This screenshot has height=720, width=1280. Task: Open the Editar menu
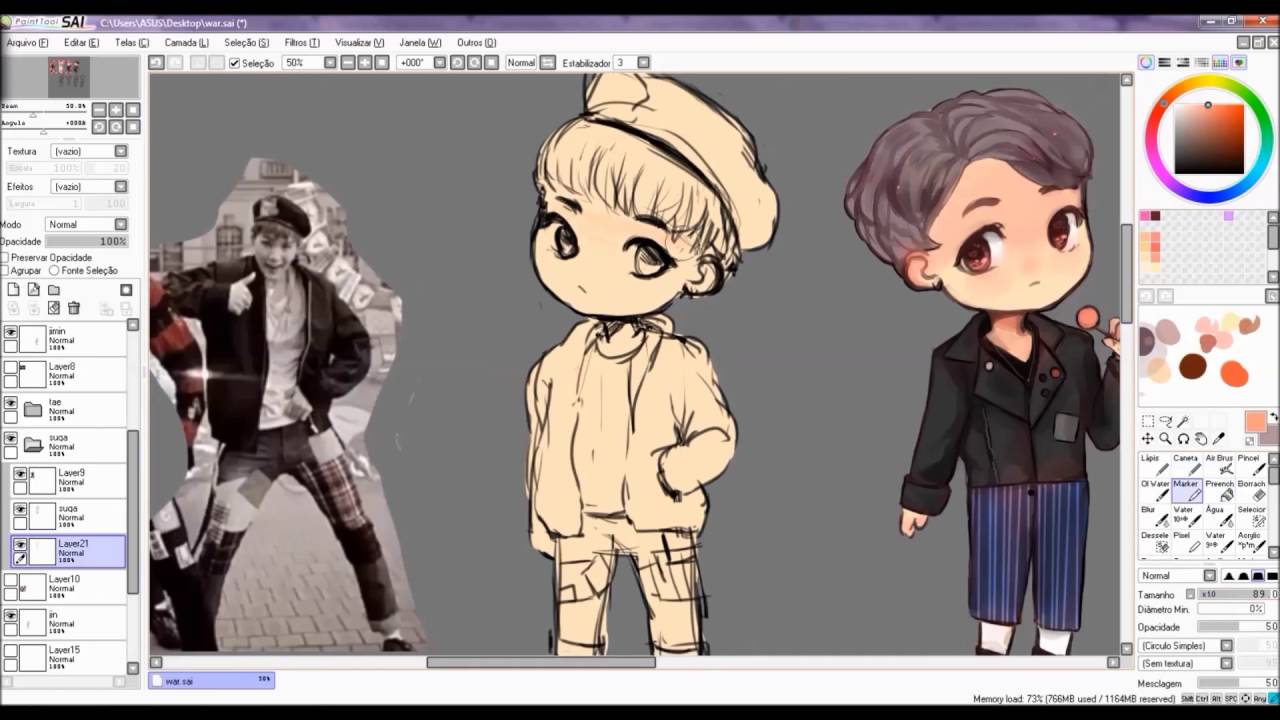pos(81,43)
